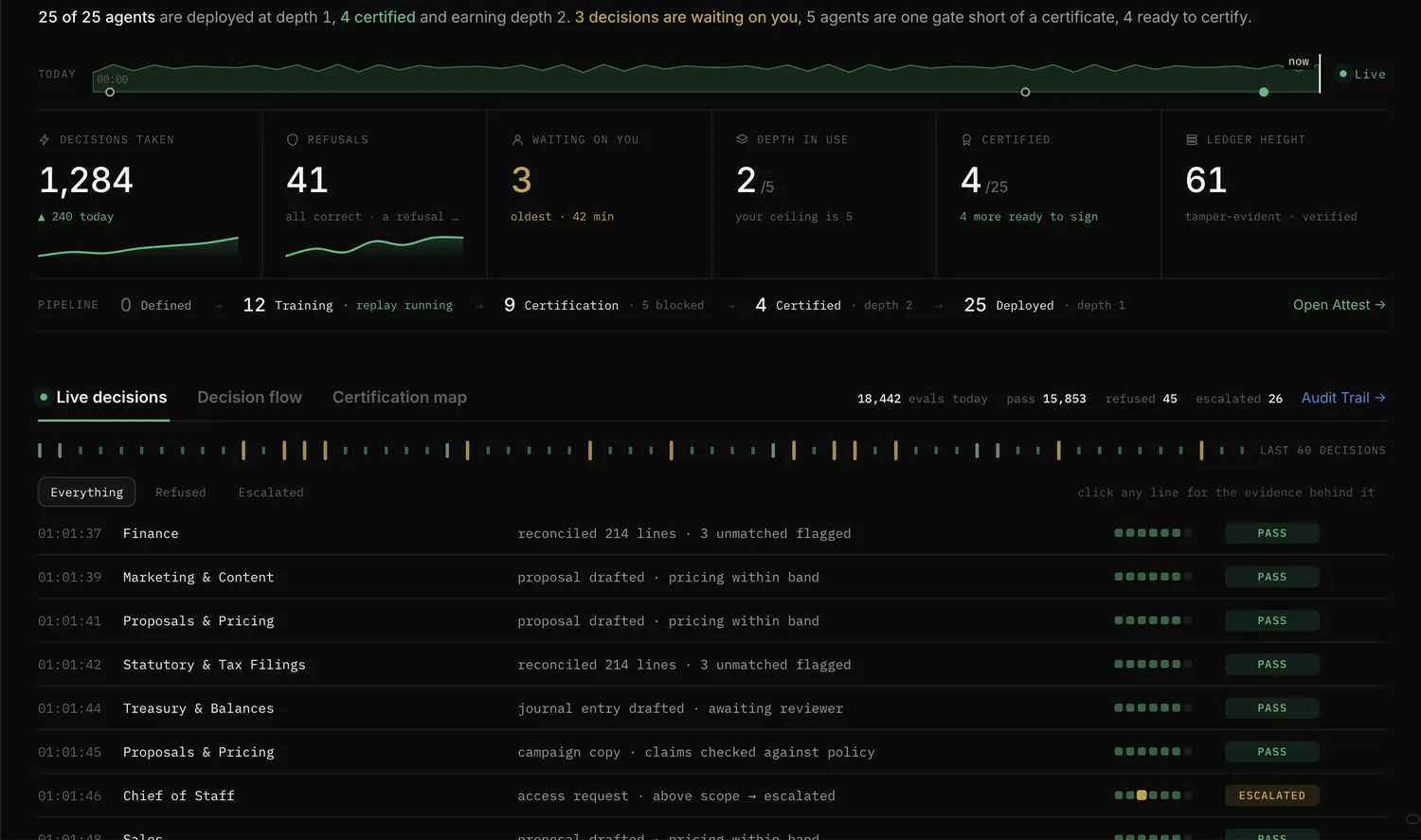Click the pass 15,853 stat
The height and width of the screenshot is (840, 1421).
point(1046,399)
